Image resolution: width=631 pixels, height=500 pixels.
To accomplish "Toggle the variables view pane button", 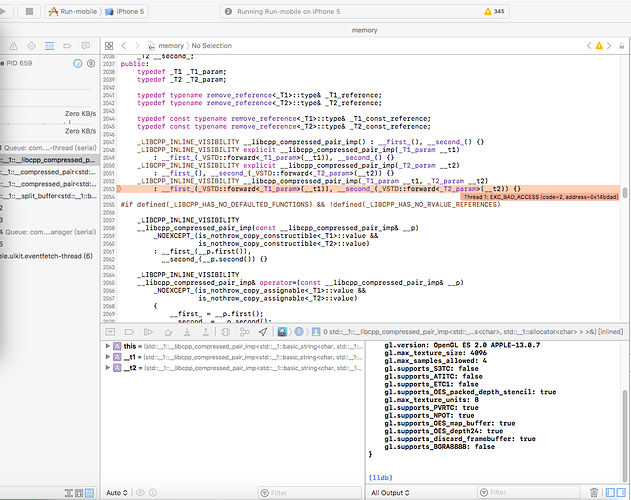I will 609,492.
